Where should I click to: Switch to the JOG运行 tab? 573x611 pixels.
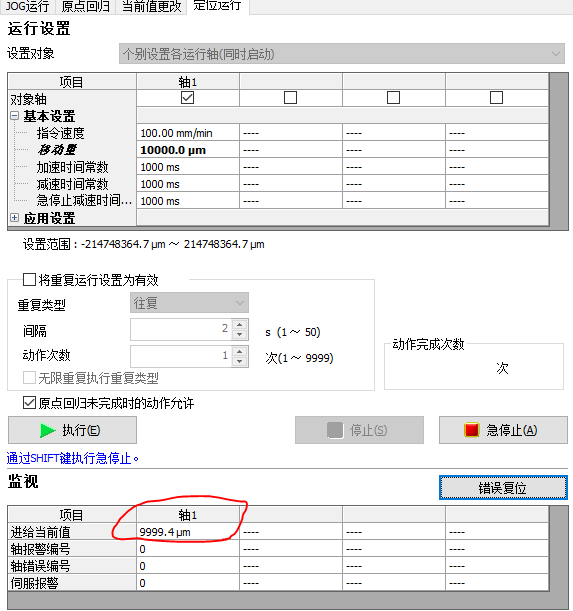pyautogui.click(x=28, y=6)
